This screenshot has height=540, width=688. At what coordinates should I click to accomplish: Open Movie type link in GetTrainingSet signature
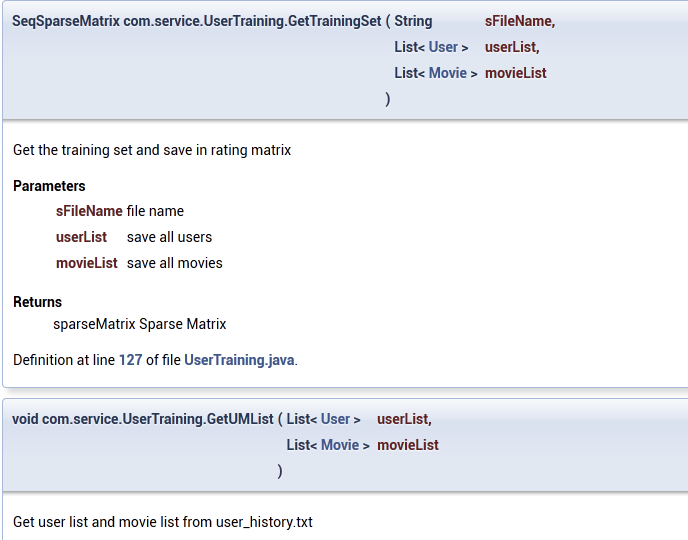(x=447, y=73)
